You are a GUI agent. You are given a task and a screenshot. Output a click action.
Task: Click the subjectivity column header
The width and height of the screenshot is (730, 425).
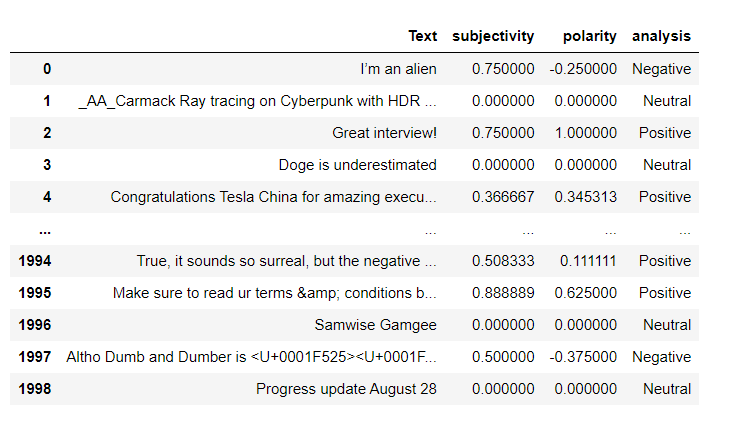(x=493, y=36)
